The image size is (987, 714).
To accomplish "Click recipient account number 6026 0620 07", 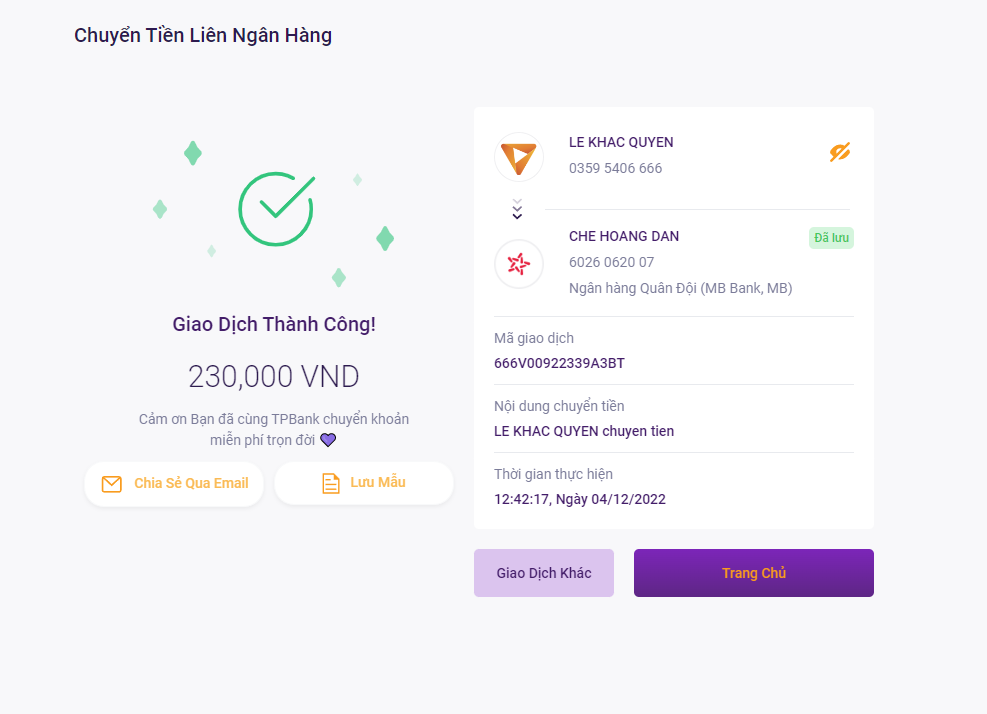I will point(611,262).
